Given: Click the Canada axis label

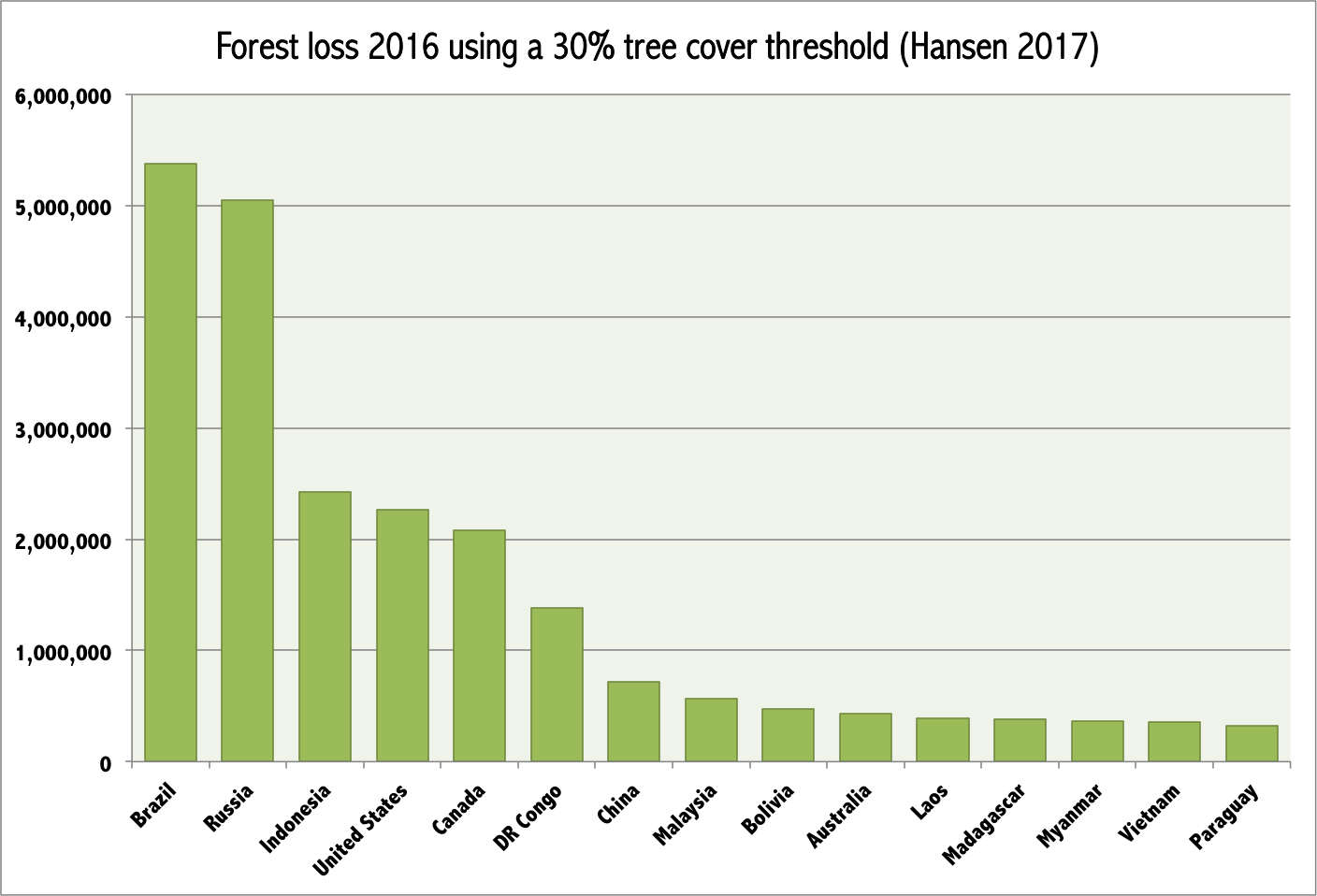Looking at the screenshot, I should tap(459, 809).
